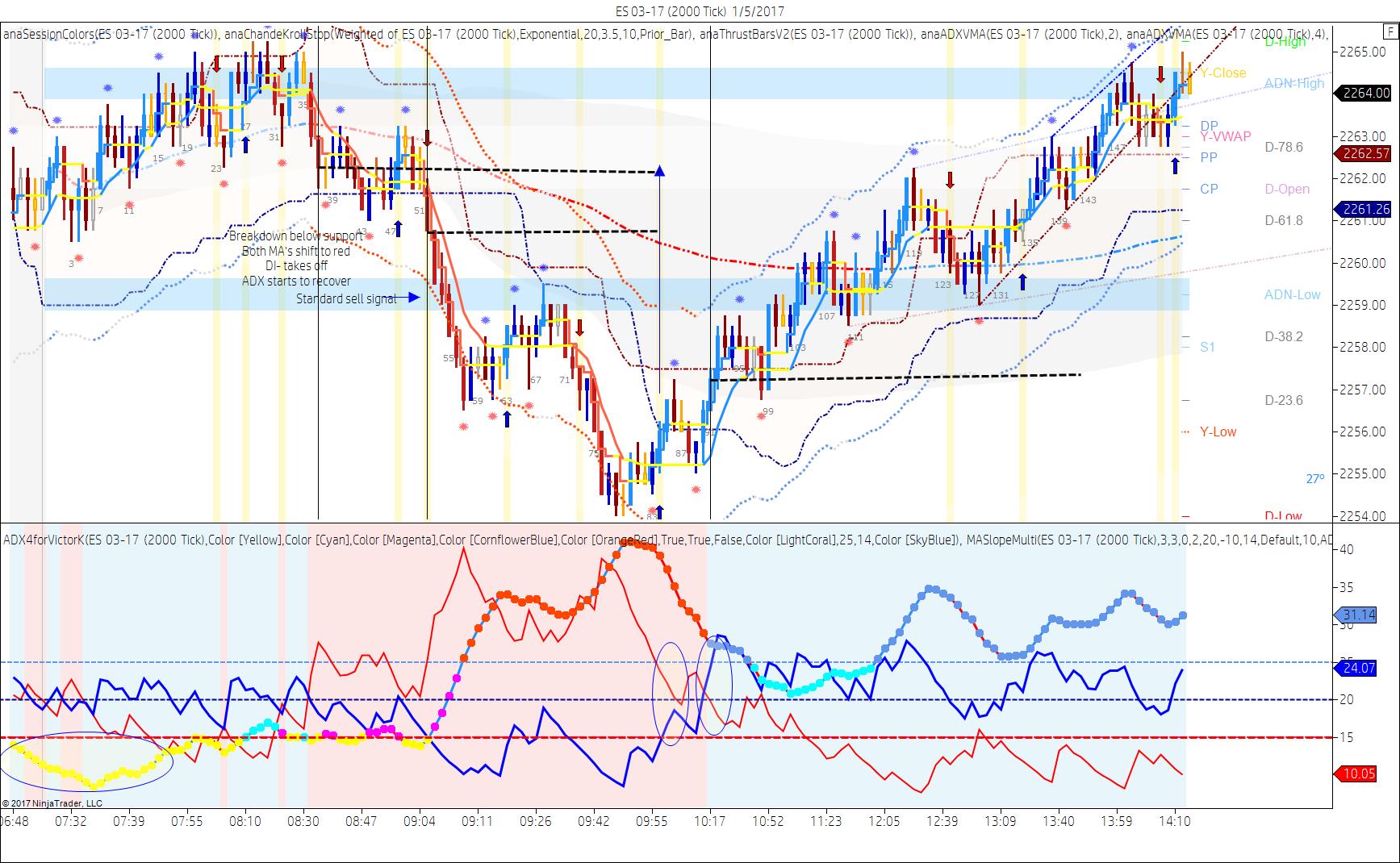Click the 13:40 time axis label
The image size is (1400, 863).
point(1059,821)
